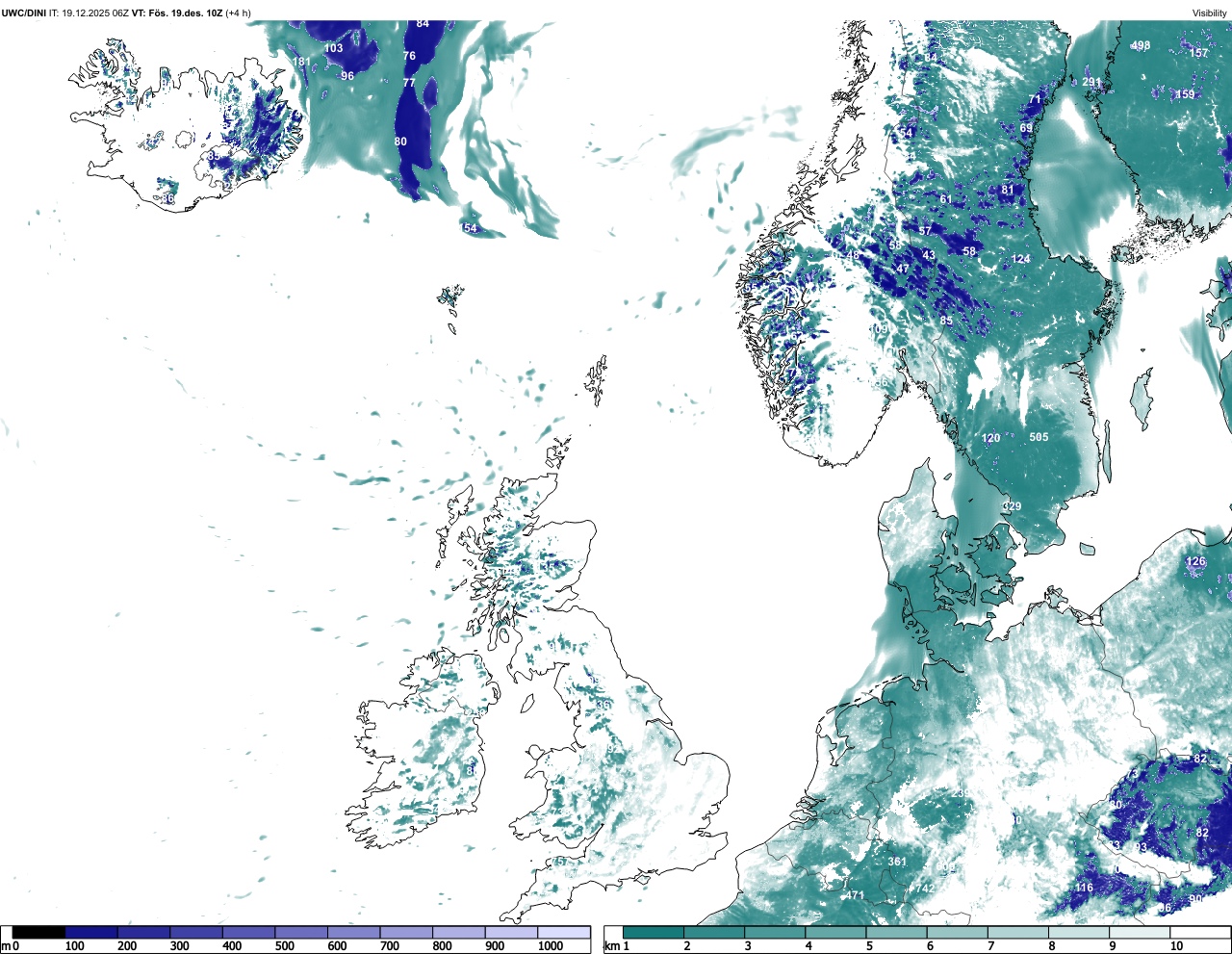Click the 1–2 km dark teal swatch
Screen dimensions: 1232x954
coord(654,933)
